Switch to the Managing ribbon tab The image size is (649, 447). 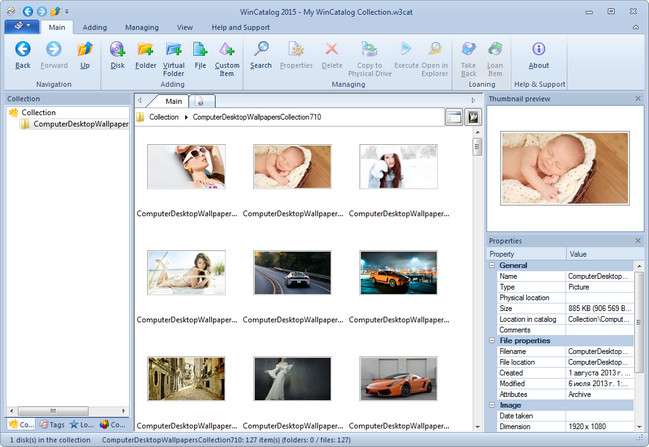(141, 27)
